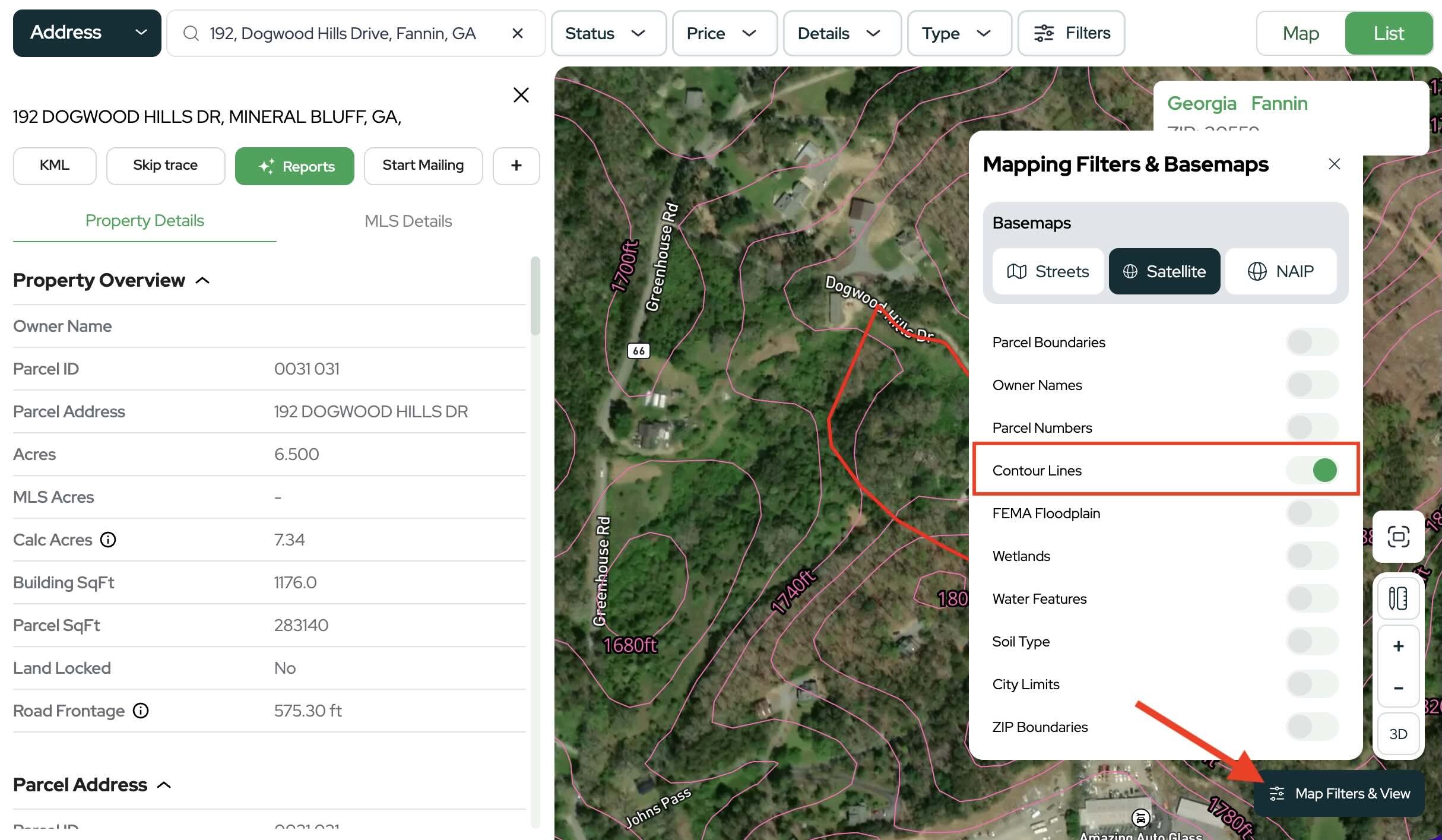This screenshot has height=840, width=1442.
Task: Click the green Reports button
Action: tap(294, 166)
